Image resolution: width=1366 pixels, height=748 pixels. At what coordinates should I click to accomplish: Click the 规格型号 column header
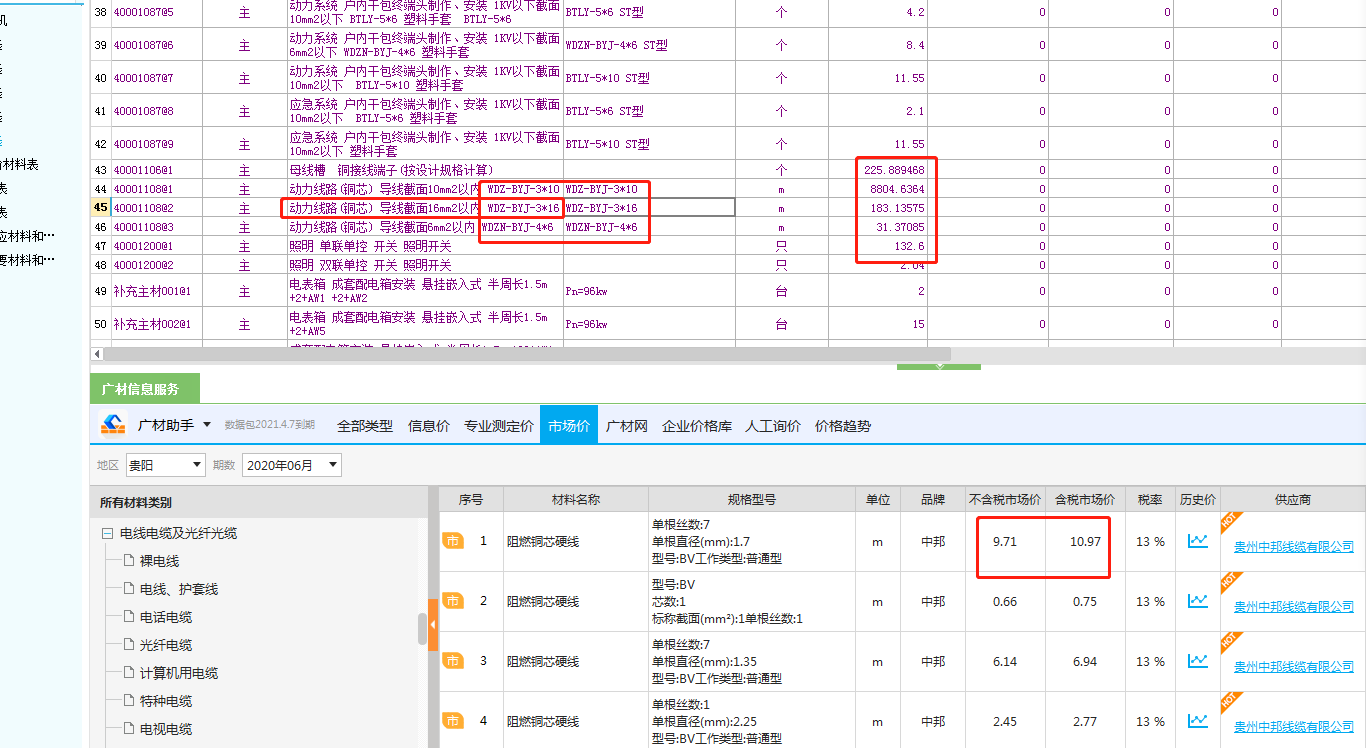click(751, 500)
